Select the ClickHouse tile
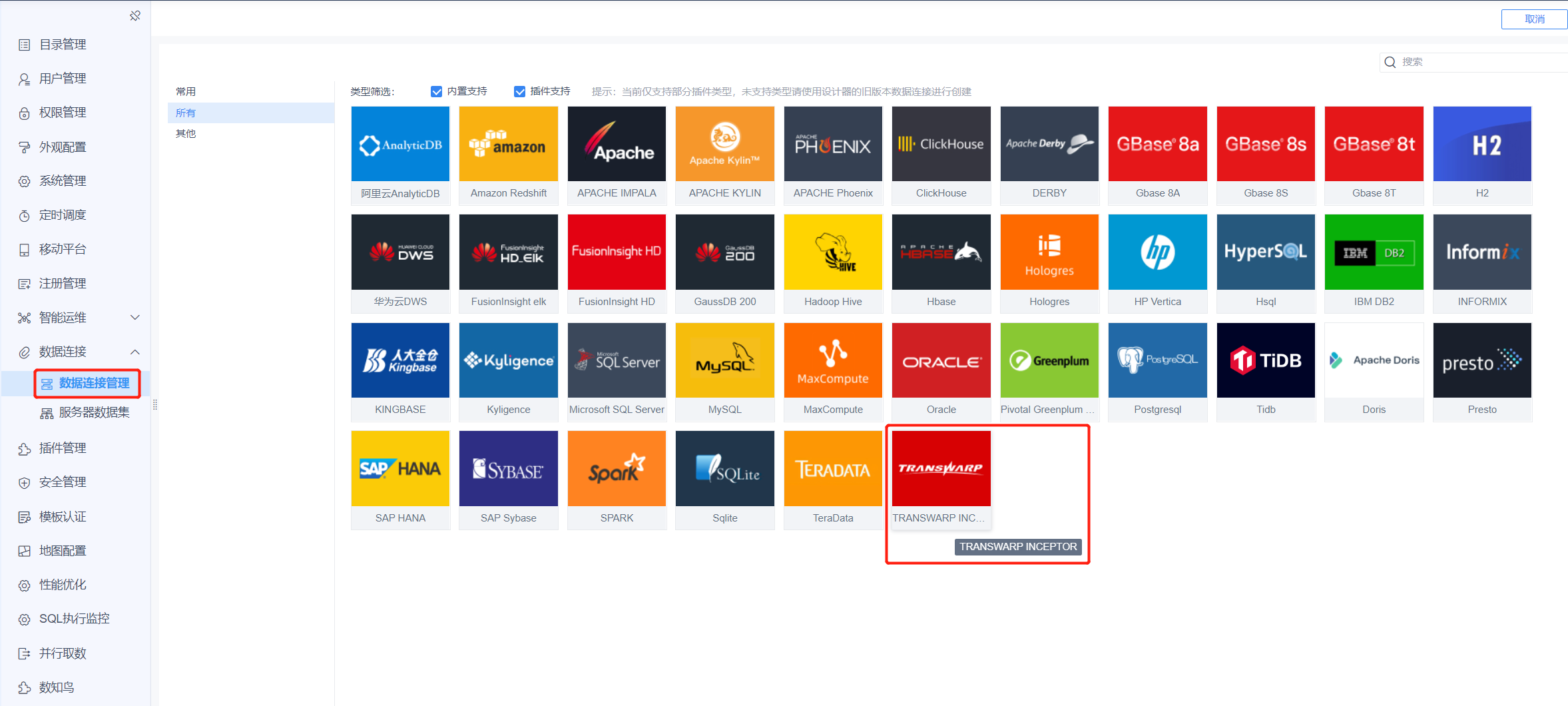Screen dimensions: 1568x706 coord(941,155)
